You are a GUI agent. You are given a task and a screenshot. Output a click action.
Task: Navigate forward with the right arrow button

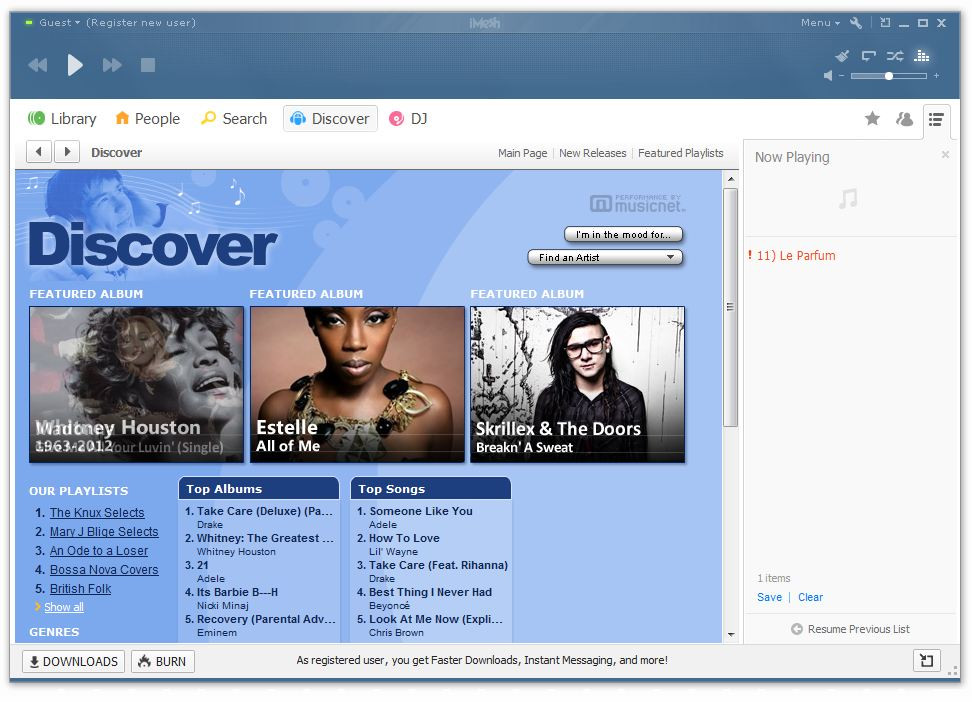(67, 152)
